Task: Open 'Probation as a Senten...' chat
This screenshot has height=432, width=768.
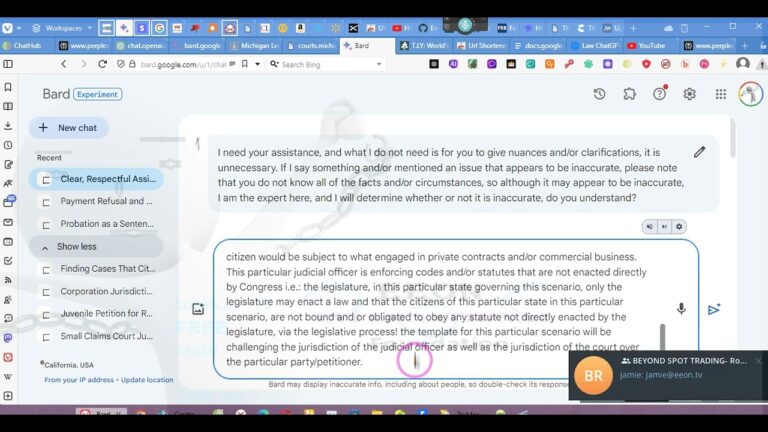Action: coord(107,224)
